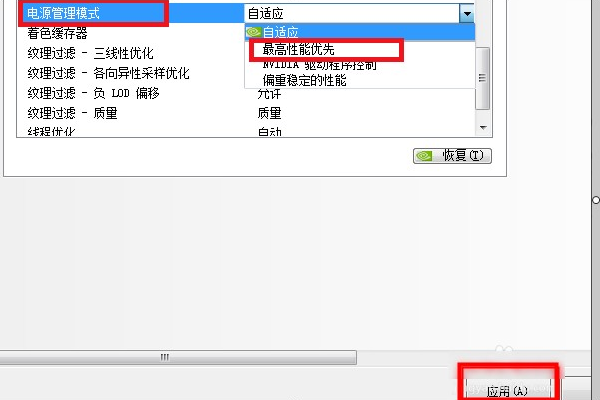Viewport: 600px width, 400px height.
Task: Select highlighted 自适应 list entry
Action: pos(360,32)
